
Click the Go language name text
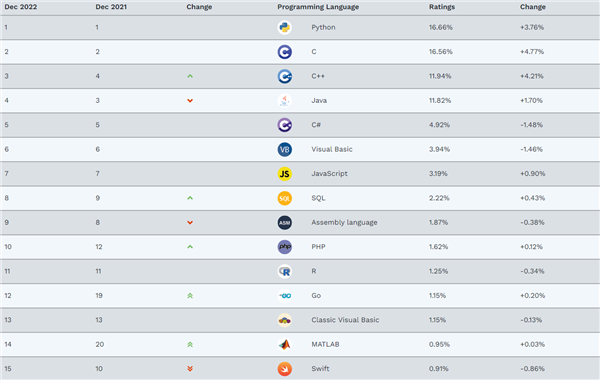pos(316,295)
